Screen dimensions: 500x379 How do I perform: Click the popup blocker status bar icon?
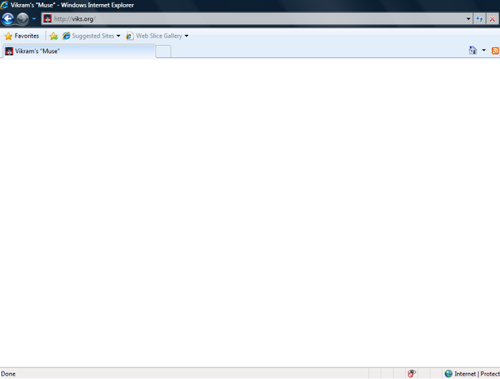[412, 374]
